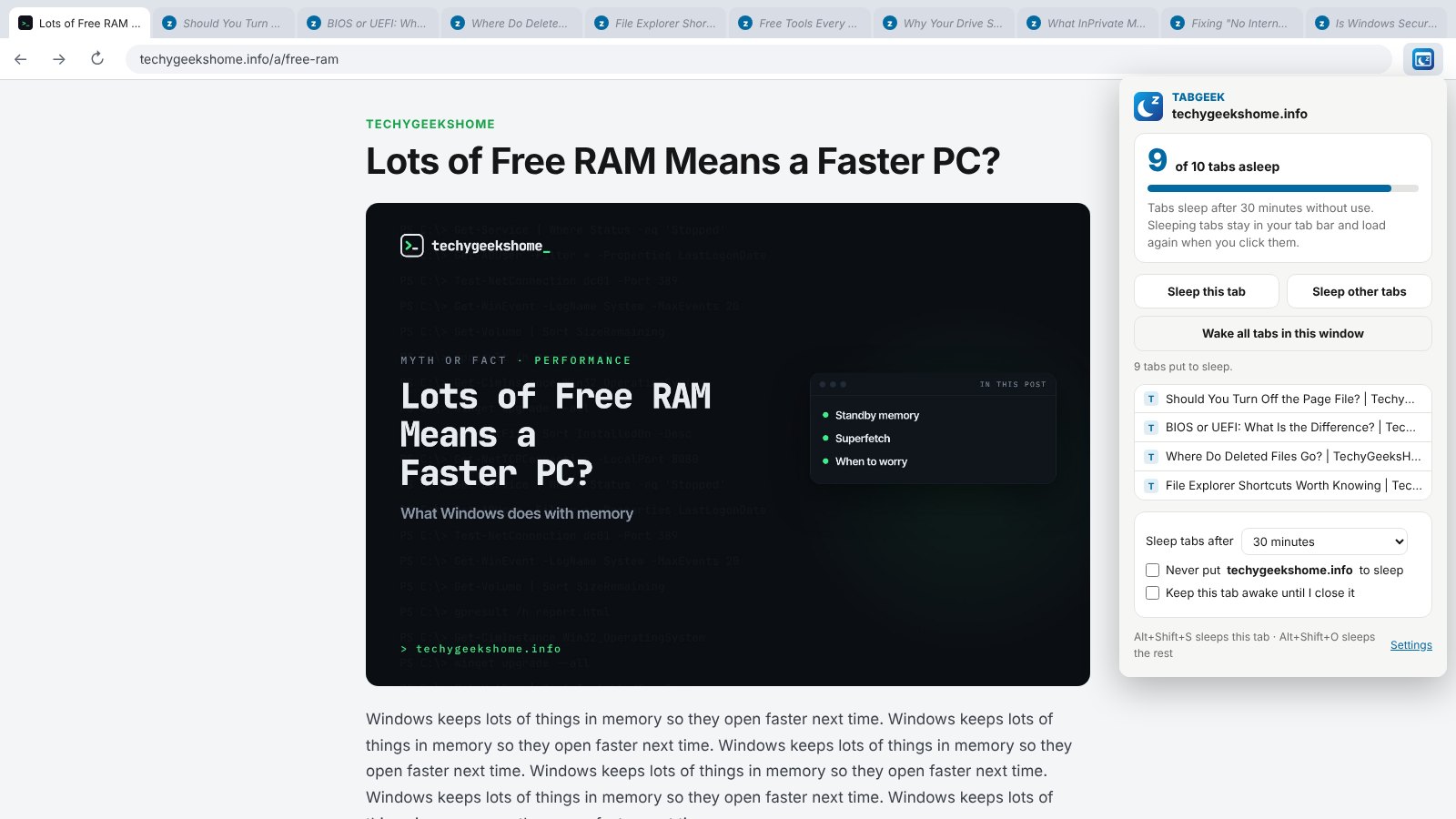Click the browser forward arrow
Viewport: 1456px width, 819px height.
click(59, 59)
